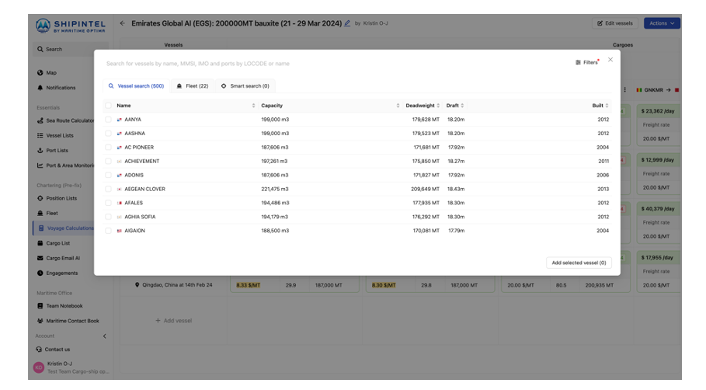Collapse the sidebar with chevron

[x=105, y=336]
